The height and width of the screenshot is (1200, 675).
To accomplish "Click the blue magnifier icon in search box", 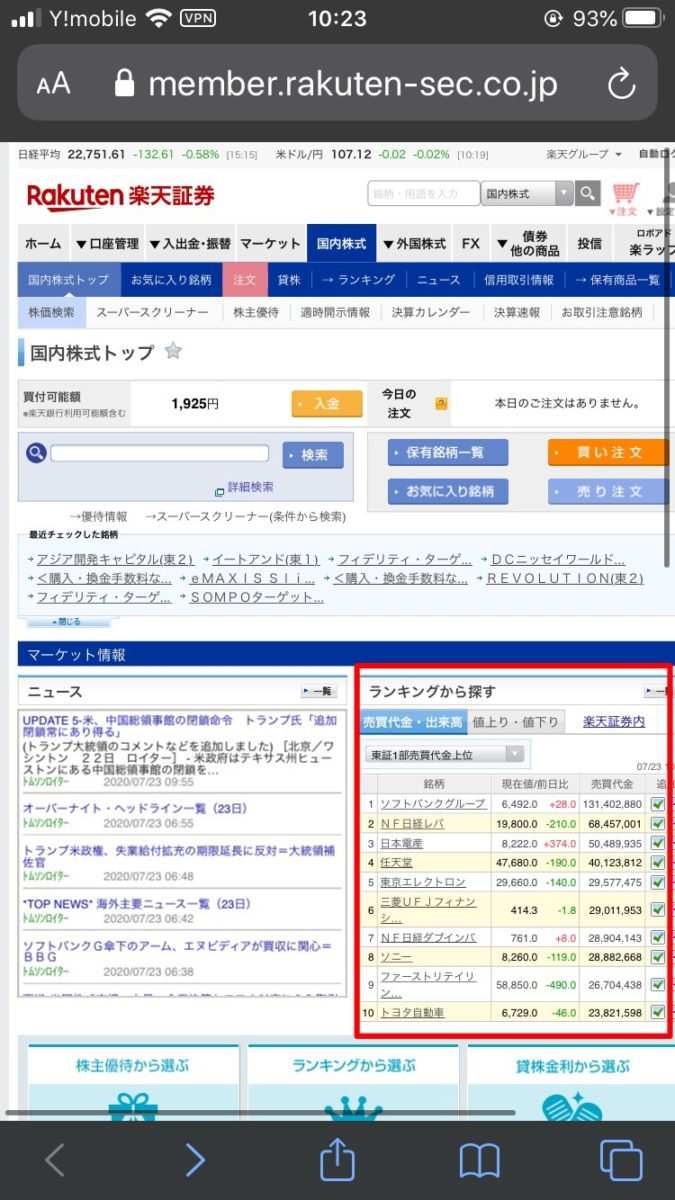I will coord(37,454).
